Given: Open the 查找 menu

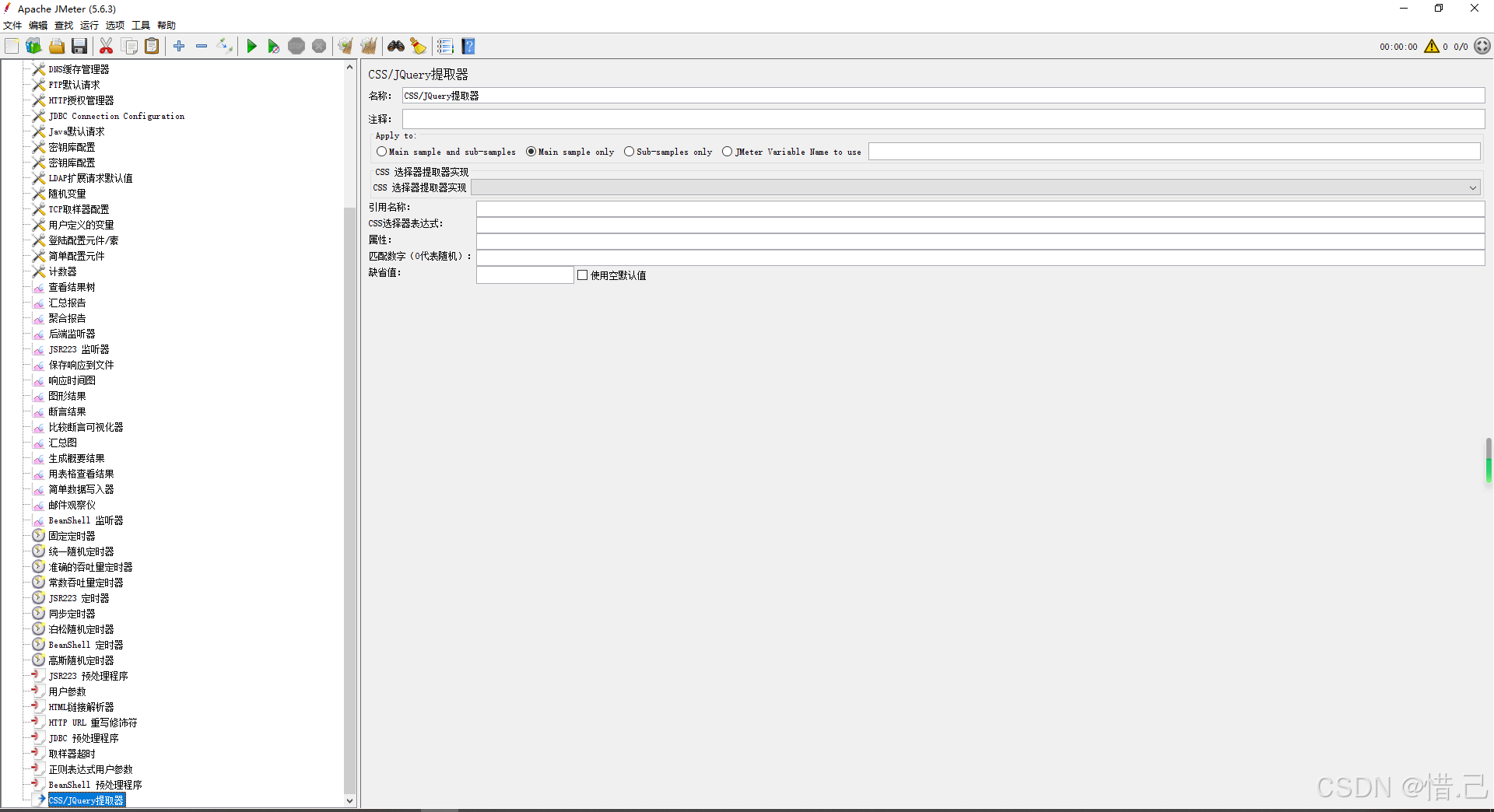Looking at the screenshot, I should pos(64,26).
